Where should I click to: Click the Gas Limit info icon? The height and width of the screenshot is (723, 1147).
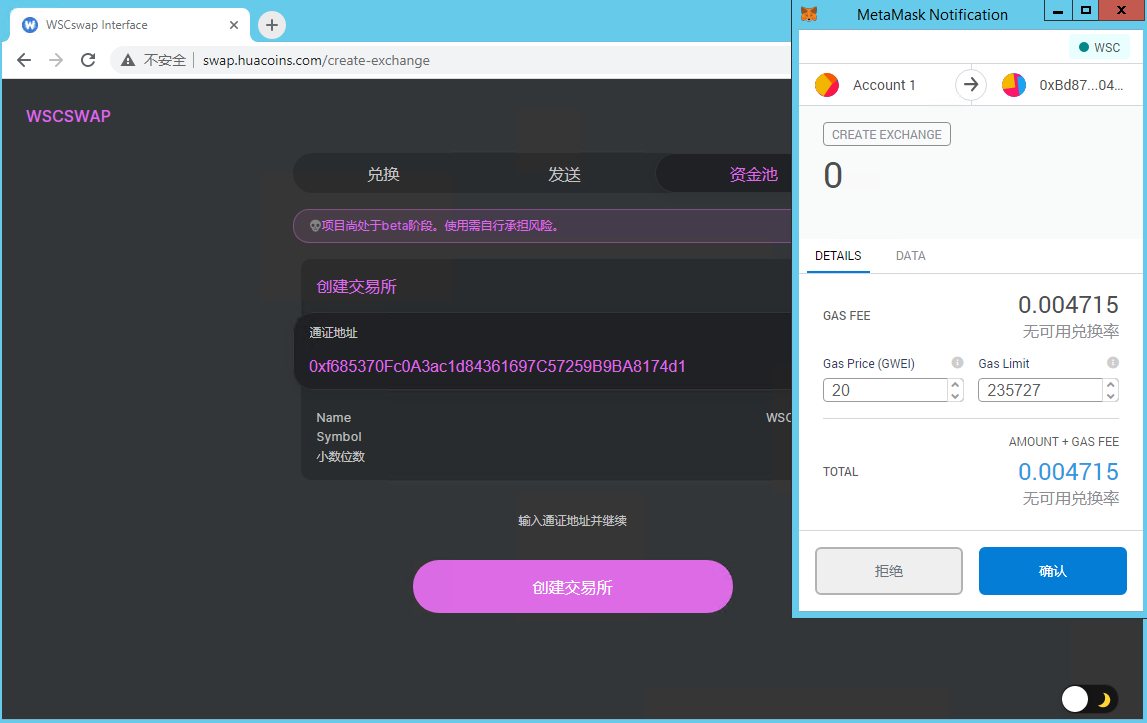1113,362
